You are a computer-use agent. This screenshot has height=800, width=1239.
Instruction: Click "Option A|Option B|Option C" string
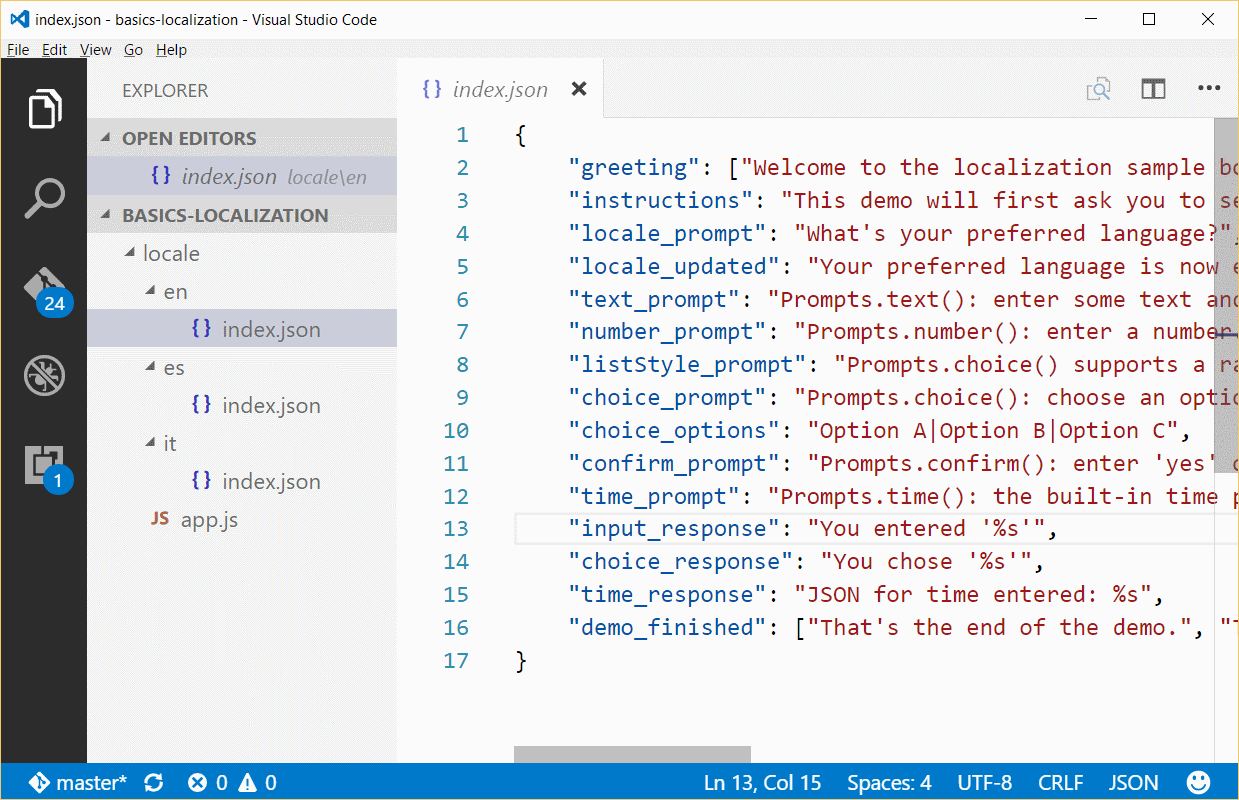click(x=995, y=431)
